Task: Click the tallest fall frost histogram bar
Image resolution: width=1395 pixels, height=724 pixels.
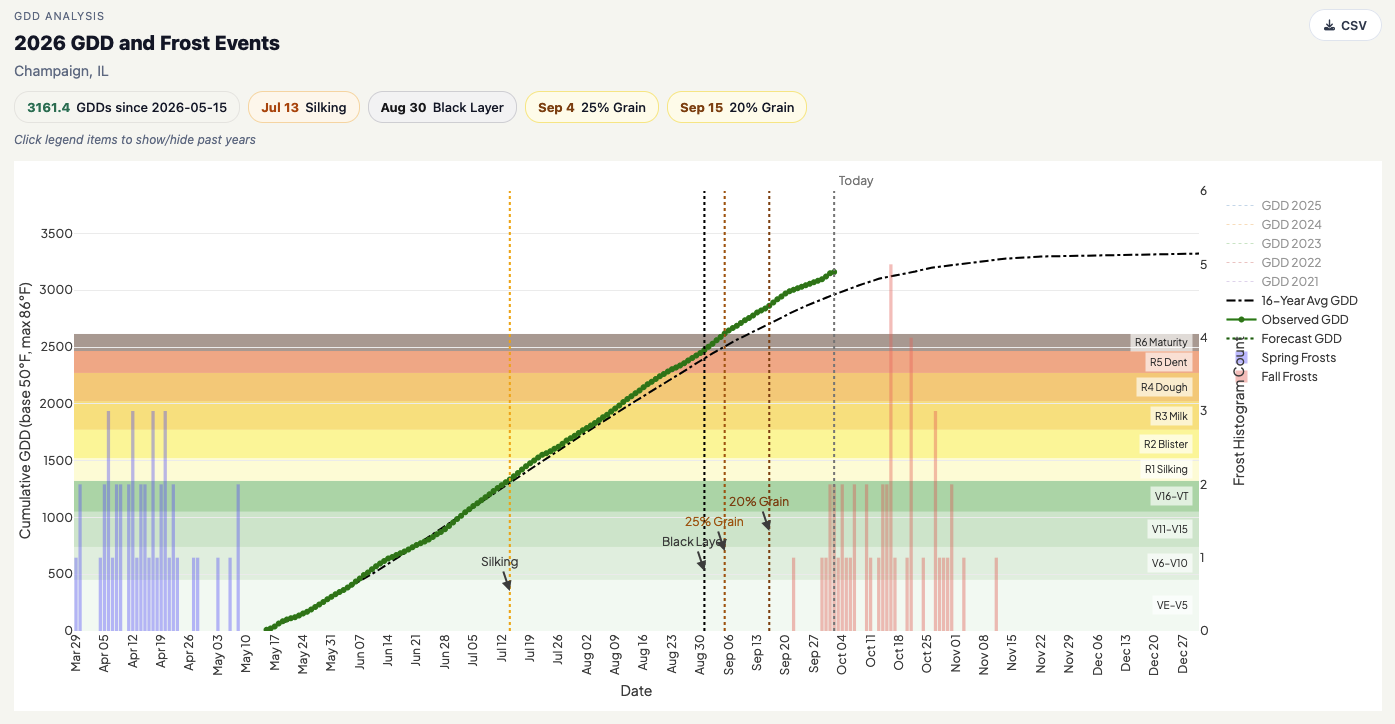Action: click(890, 447)
